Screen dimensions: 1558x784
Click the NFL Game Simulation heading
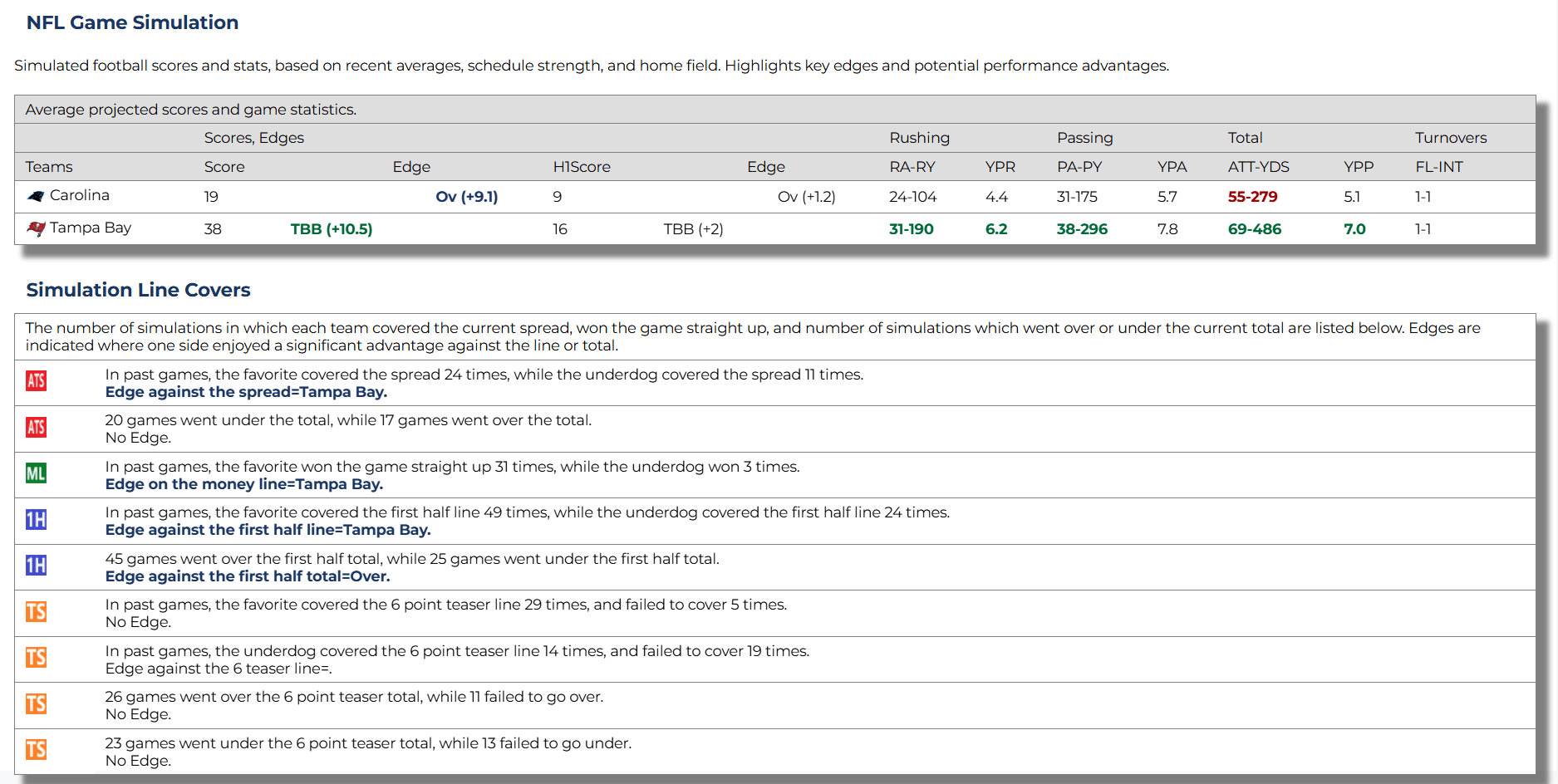pyautogui.click(x=132, y=22)
